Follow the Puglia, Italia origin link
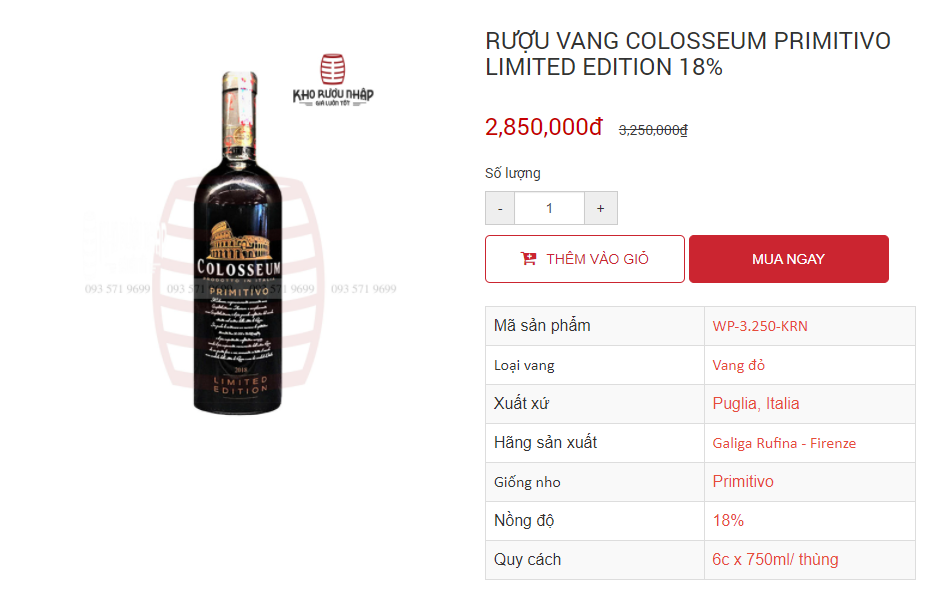Screen dimensions: 933x597 click(x=756, y=404)
